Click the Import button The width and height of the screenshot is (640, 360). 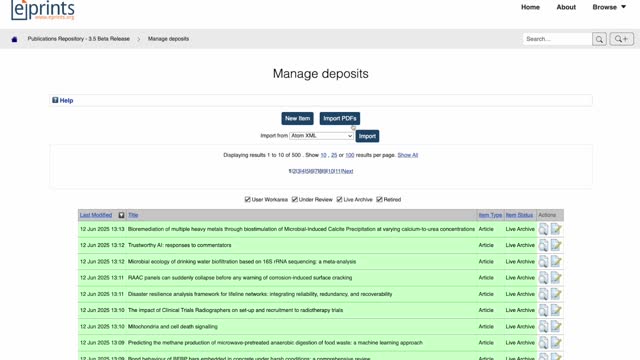coord(367,136)
